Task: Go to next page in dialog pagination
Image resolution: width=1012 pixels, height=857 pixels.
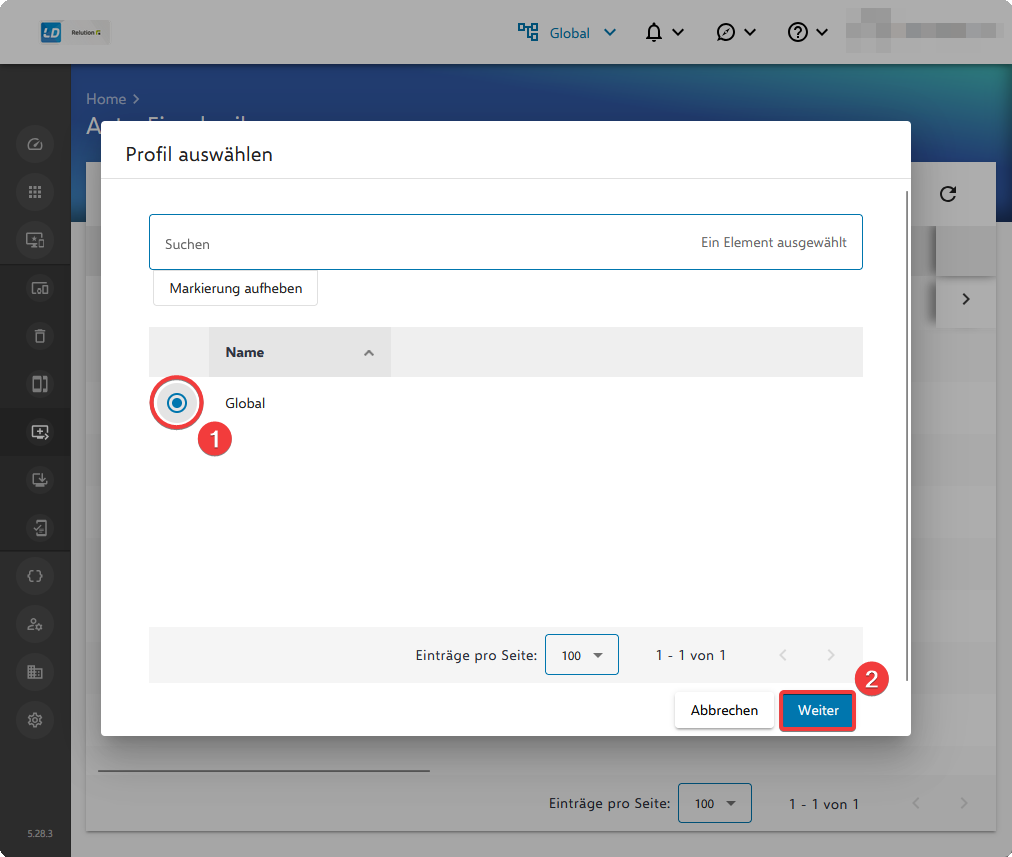Action: click(x=831, y=655)
